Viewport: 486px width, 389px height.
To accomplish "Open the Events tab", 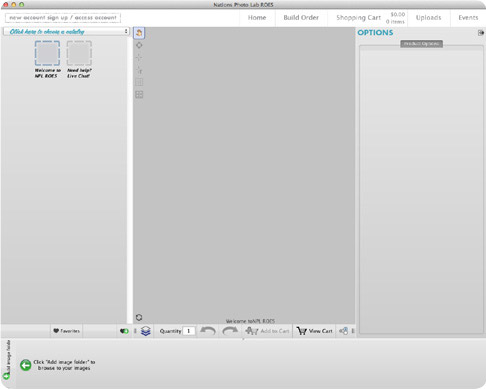I will (x=468, y=18).
